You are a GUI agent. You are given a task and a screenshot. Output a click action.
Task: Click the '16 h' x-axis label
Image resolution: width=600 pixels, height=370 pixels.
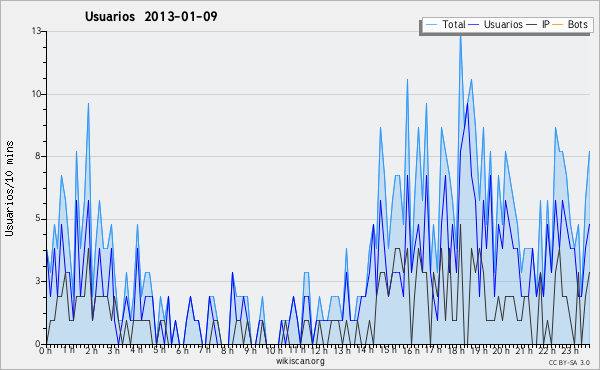pyautogui.click(x=411, y=351)
